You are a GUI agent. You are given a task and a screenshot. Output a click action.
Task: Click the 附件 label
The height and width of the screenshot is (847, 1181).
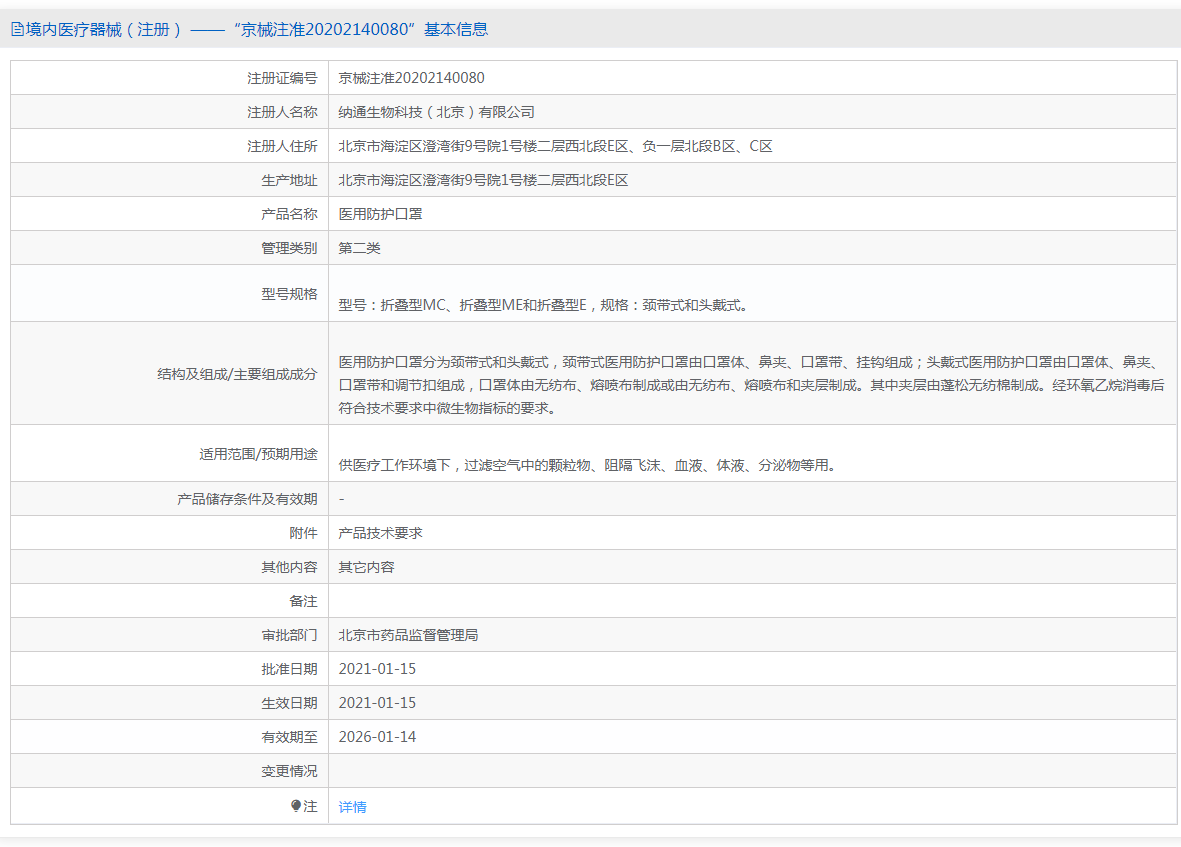pos(304,533)
